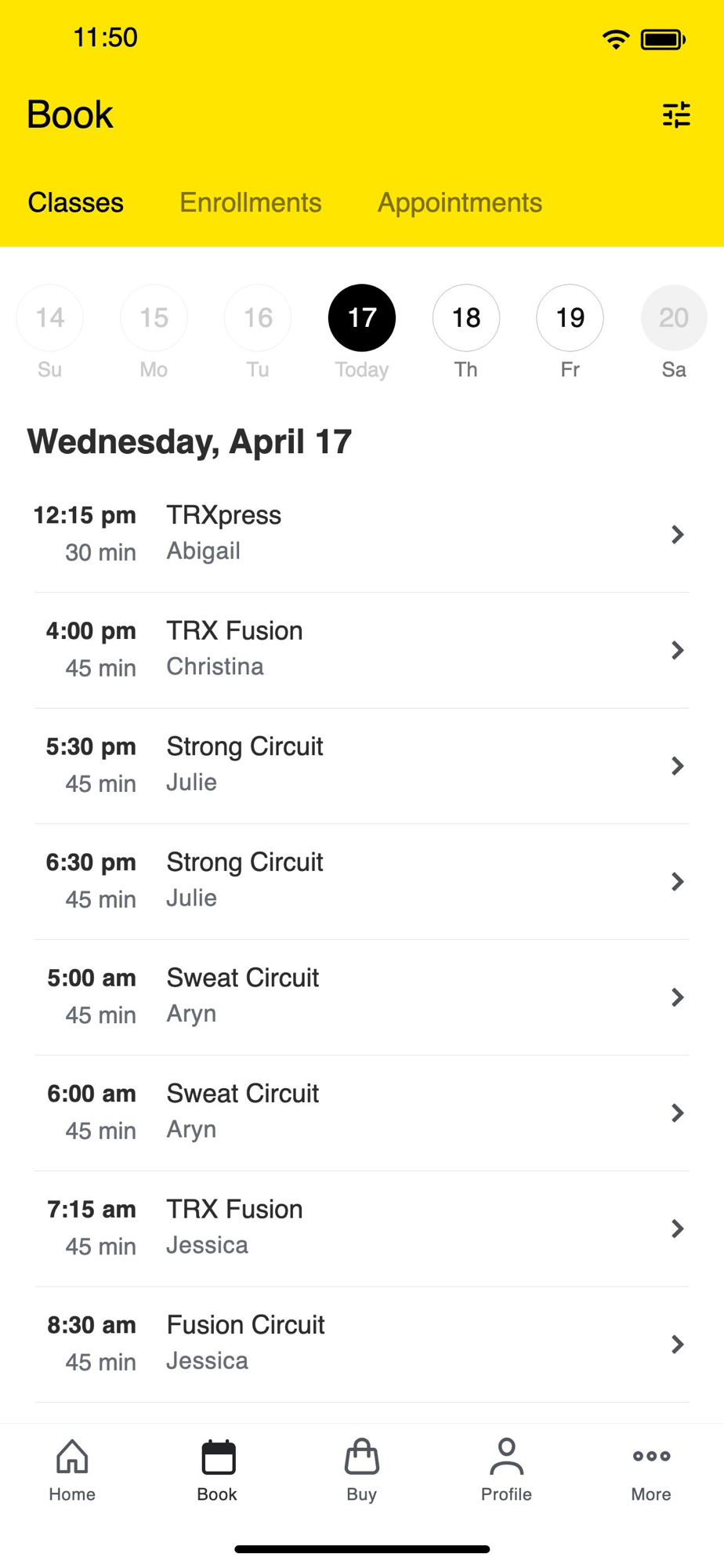Screen dimensions: 724x1568
Task: Open the 6:00 am Sweat Circuit class
Action: (x=360, y=1112)
